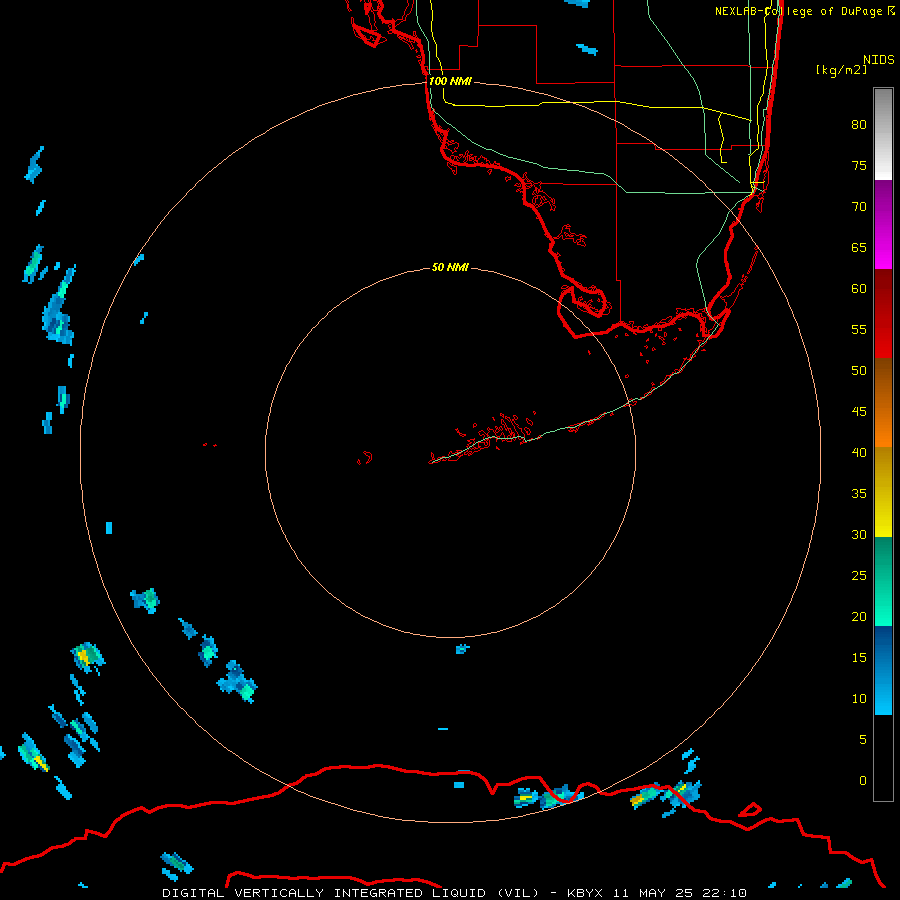
Task: Click the 0 value on the color scale
Action: [x=863, y=781]
